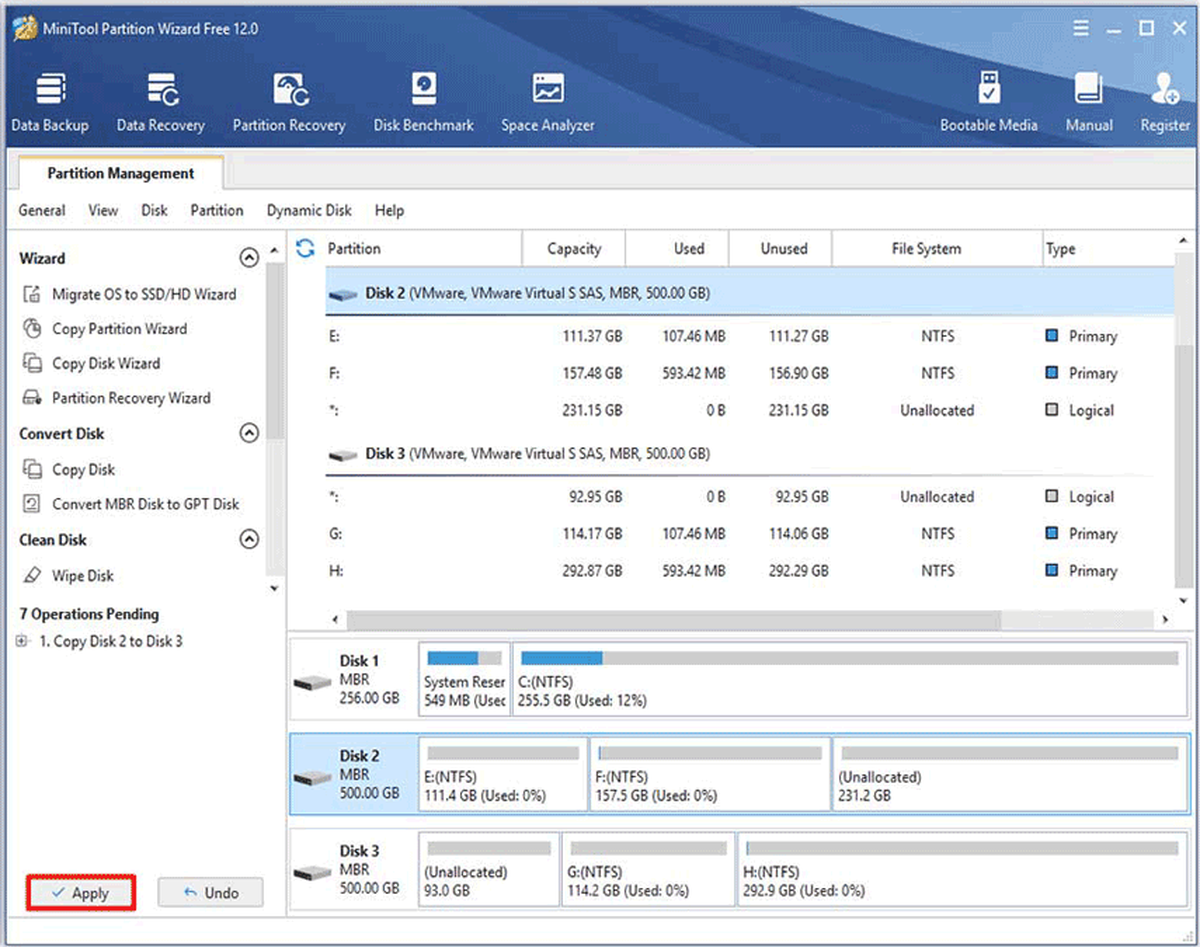This screenshot has width=1200, height=947.
Task: Collapse the Convert Disk section
Action: coord(249,433)
